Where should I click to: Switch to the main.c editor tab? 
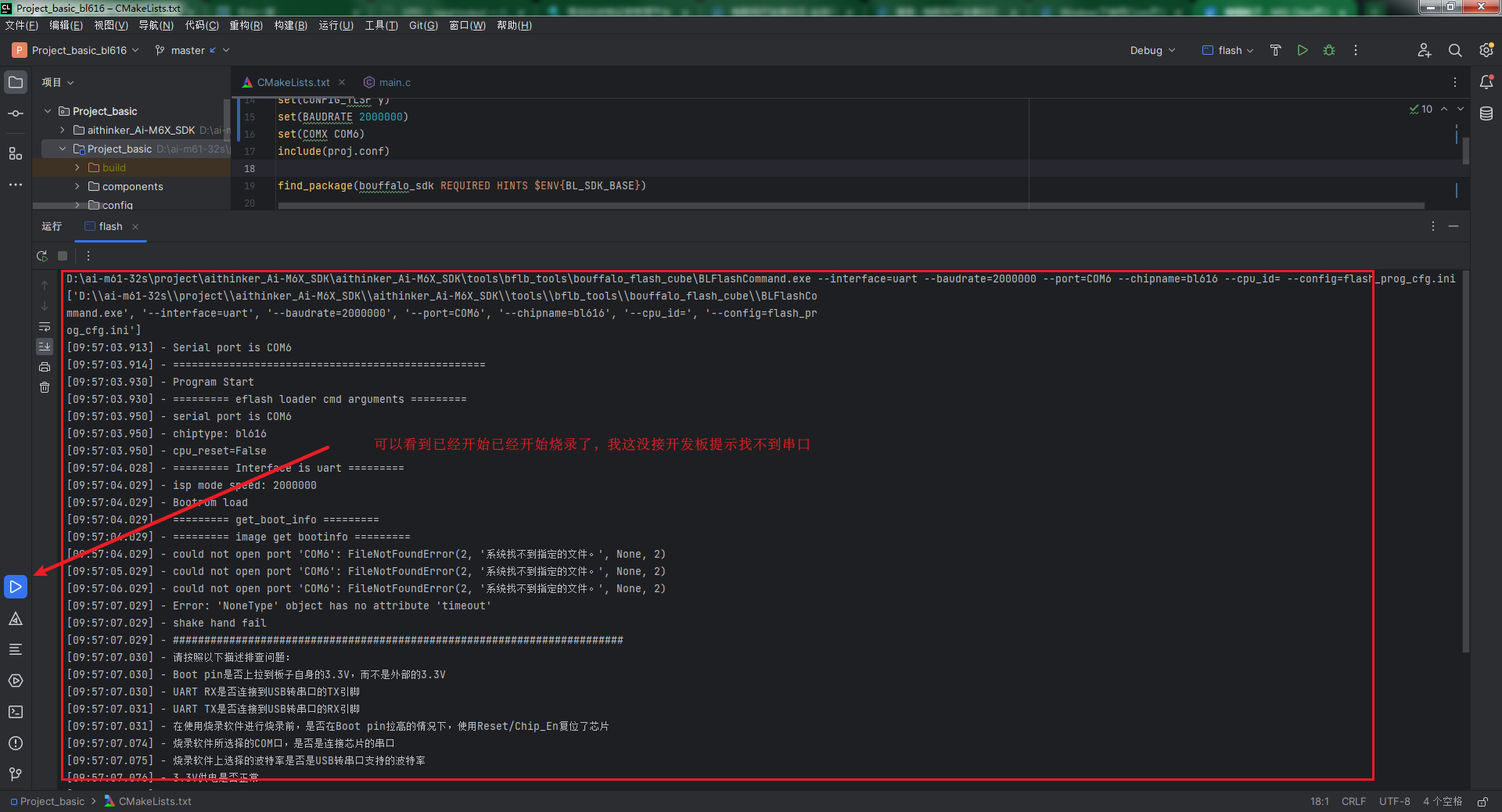click(387, 82)
